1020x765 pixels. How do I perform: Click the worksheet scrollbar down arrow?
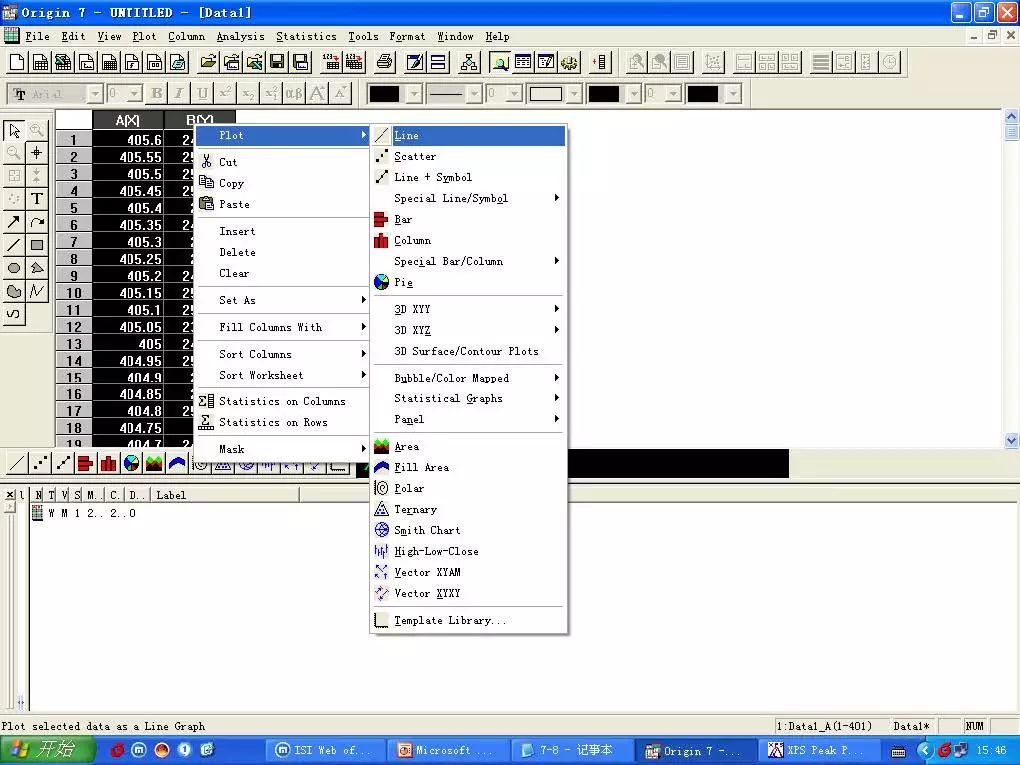pyautogui.click(x=1012, y=440)
